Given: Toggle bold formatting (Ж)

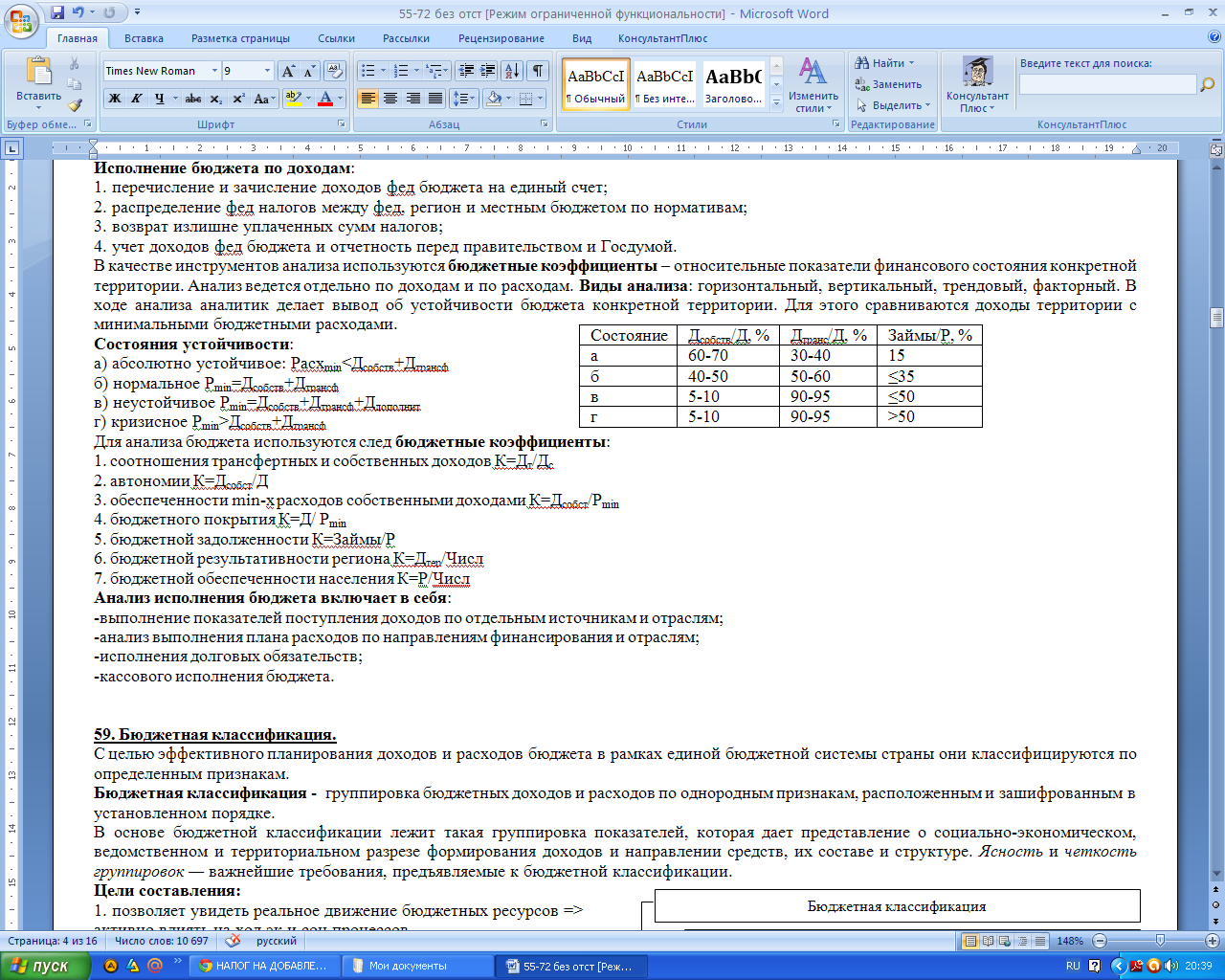Looking at the screenshot, I should click(x=115, y=99).
